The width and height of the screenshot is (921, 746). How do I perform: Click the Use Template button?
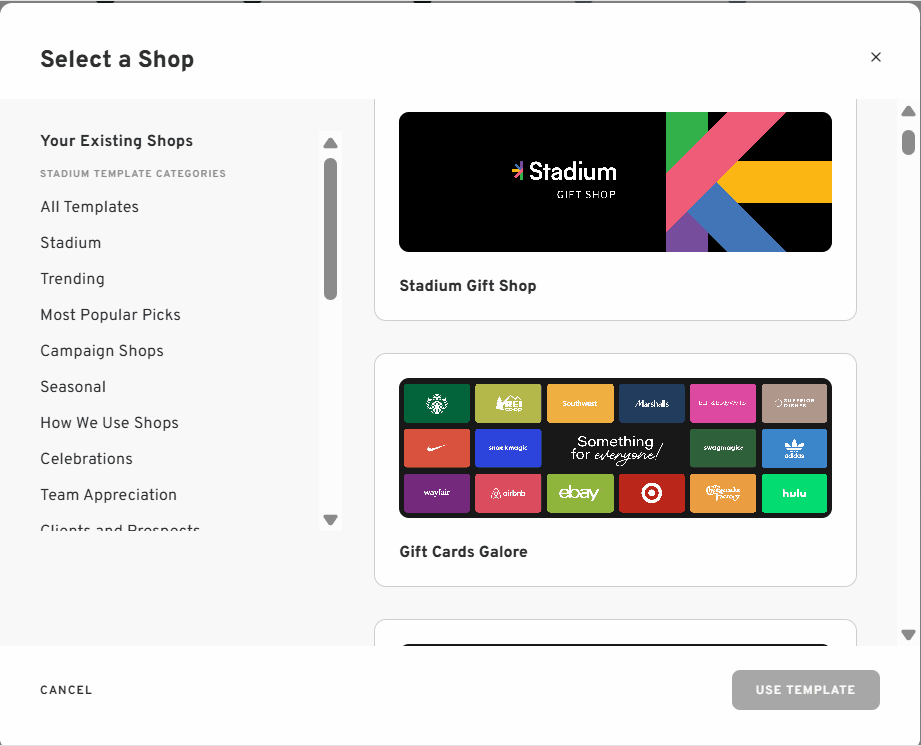tap(805, 690)
